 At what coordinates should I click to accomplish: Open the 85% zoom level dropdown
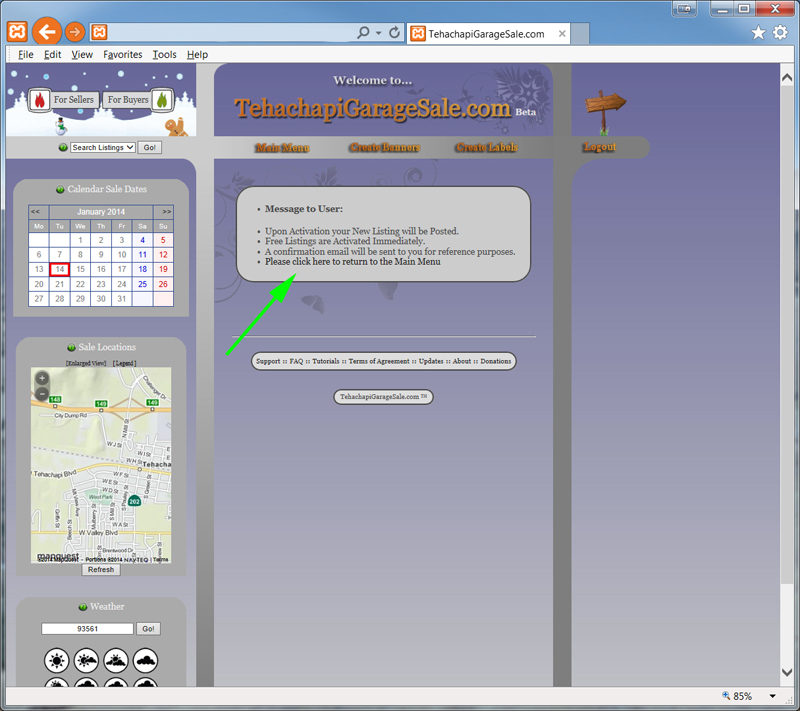(772, 696)
